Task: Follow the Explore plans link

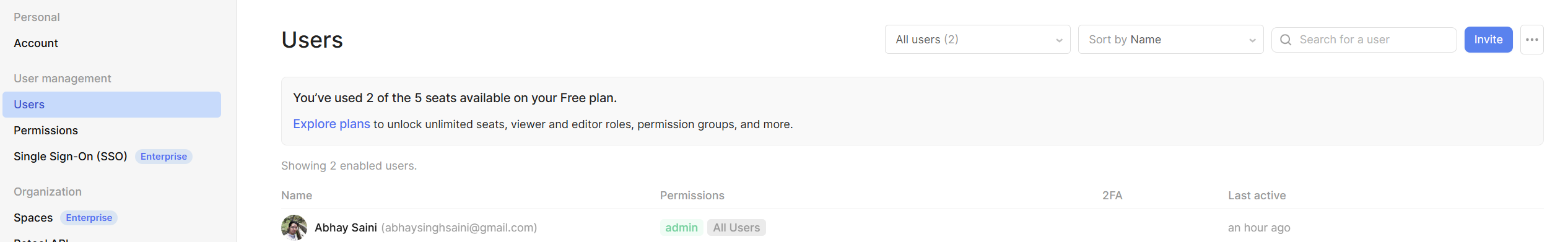Action: click(x=331, y=124)
